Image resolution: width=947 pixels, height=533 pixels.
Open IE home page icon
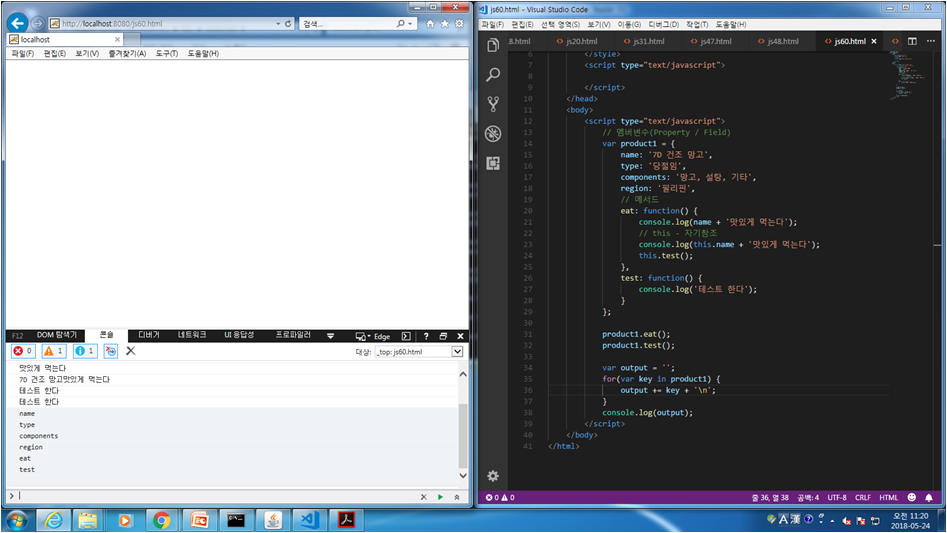tap(430, 24)
